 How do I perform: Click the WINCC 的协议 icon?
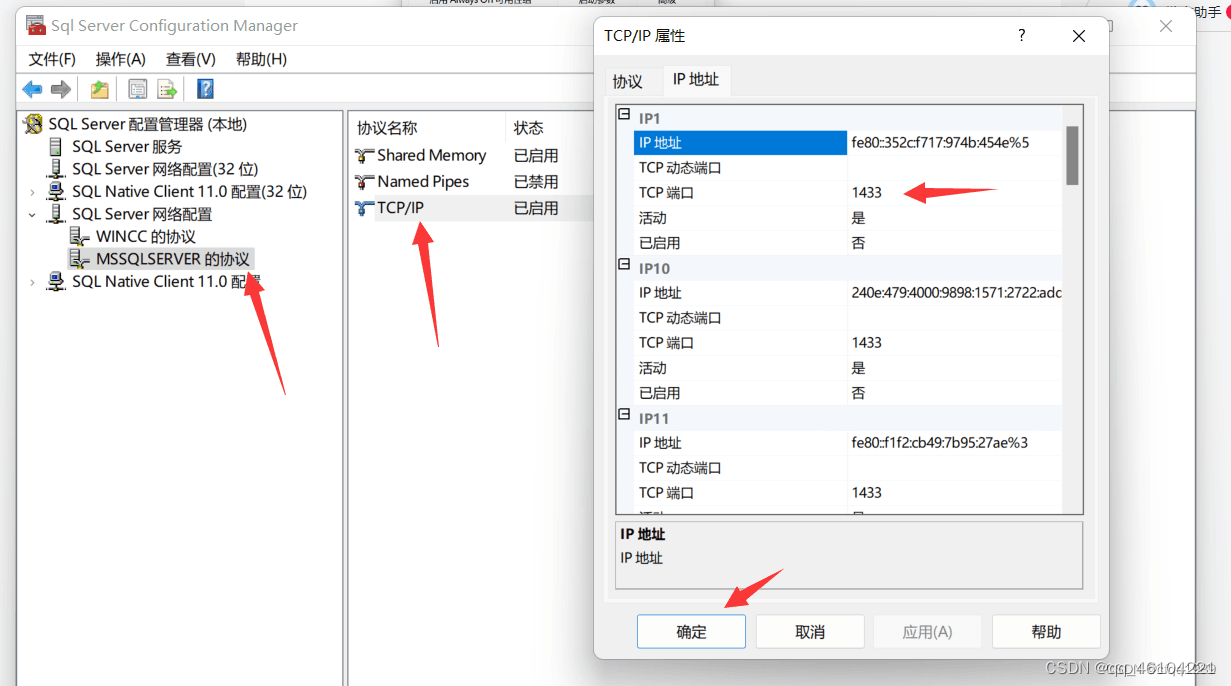click(80, 236)
